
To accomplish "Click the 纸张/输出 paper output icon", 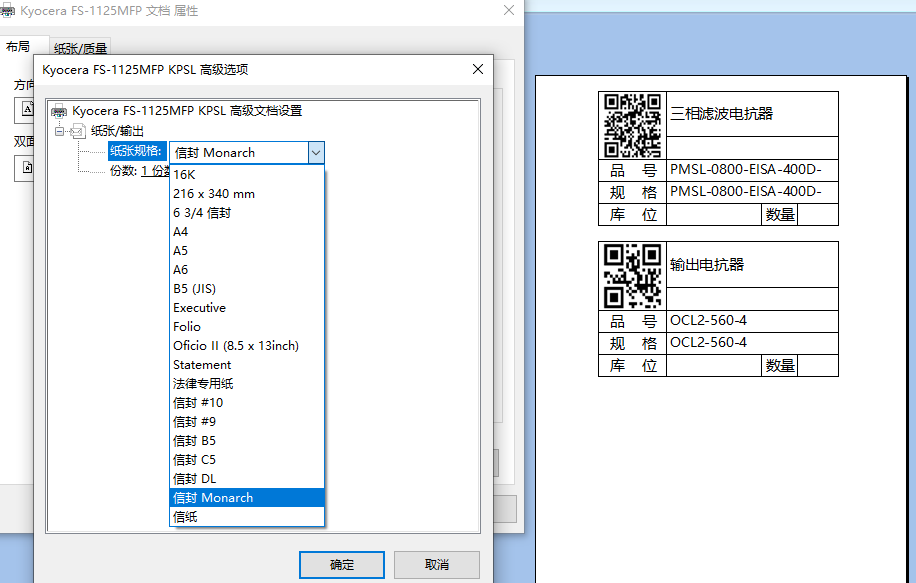I will [78, 131].
